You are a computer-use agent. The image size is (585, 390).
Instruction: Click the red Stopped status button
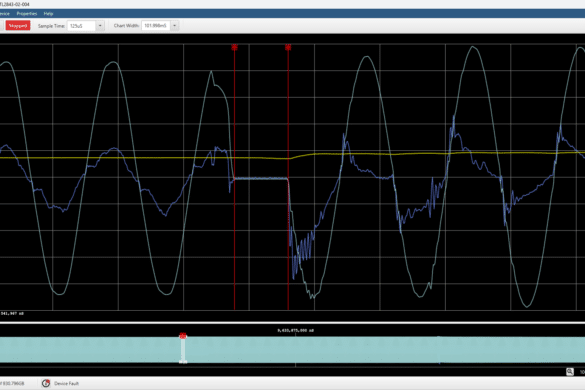click(18, 26)
